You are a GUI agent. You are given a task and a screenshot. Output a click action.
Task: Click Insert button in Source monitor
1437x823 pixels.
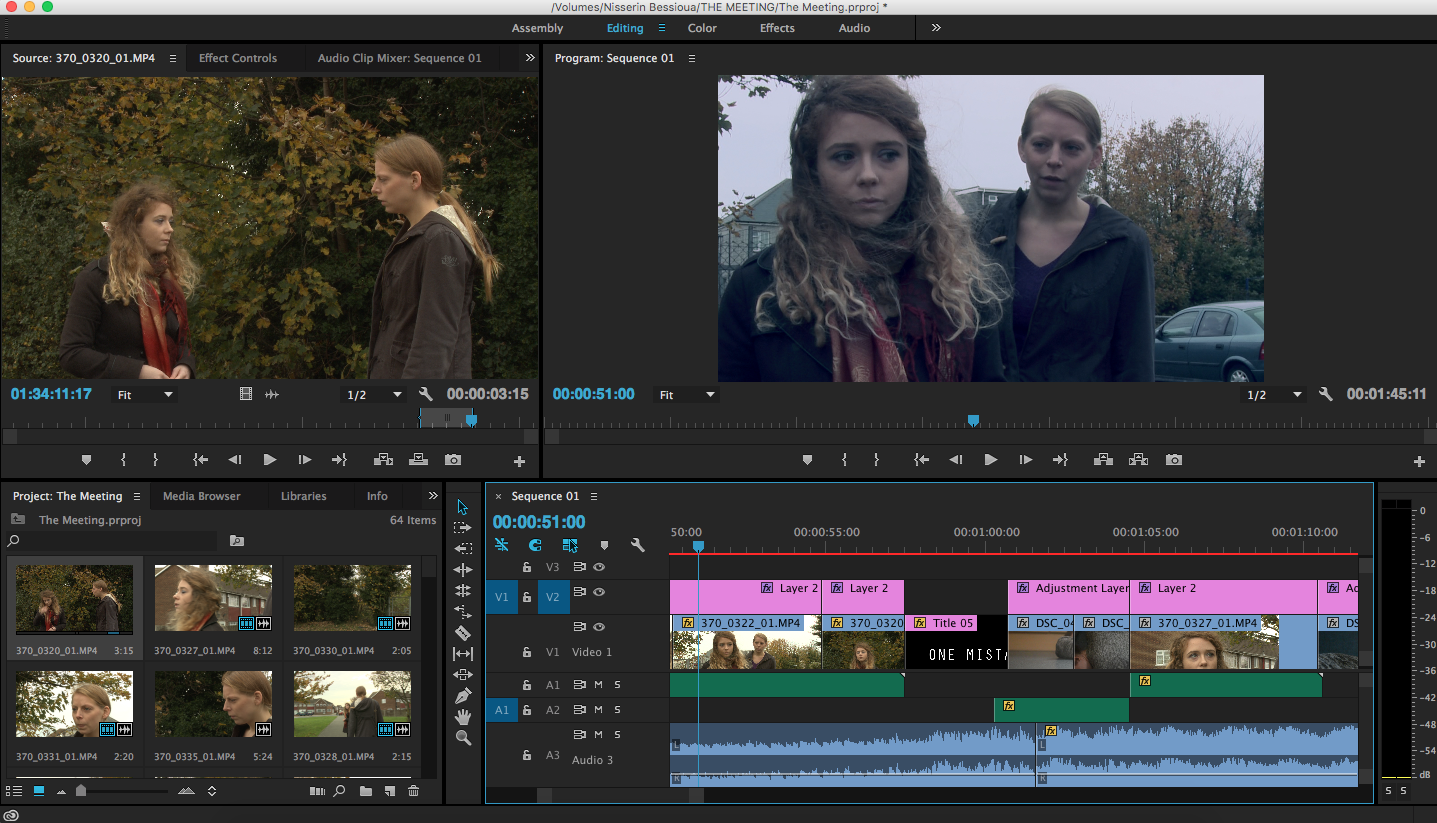pyautogui.click(x=383, y=460)
